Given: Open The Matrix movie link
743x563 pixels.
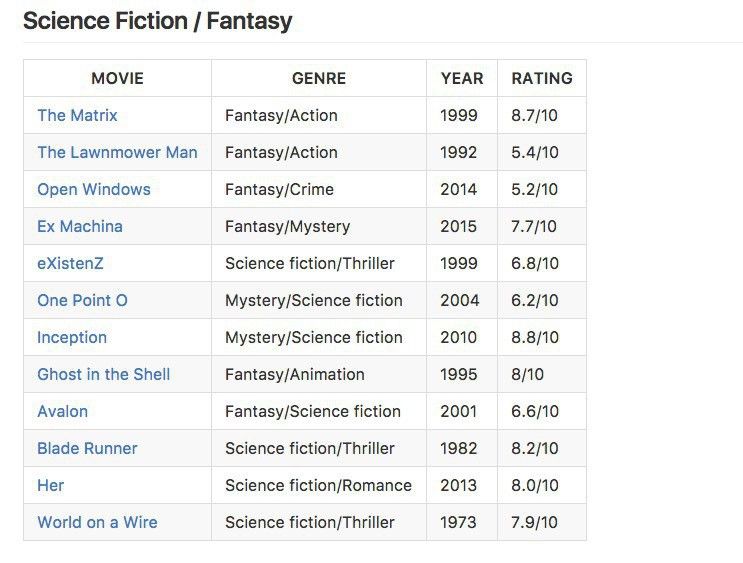Looking at the screenshot, I should coord(77,116).
